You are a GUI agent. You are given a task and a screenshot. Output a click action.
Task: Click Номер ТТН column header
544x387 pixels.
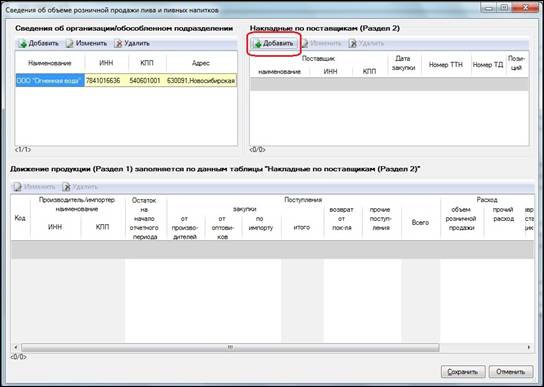coord(445,65)
